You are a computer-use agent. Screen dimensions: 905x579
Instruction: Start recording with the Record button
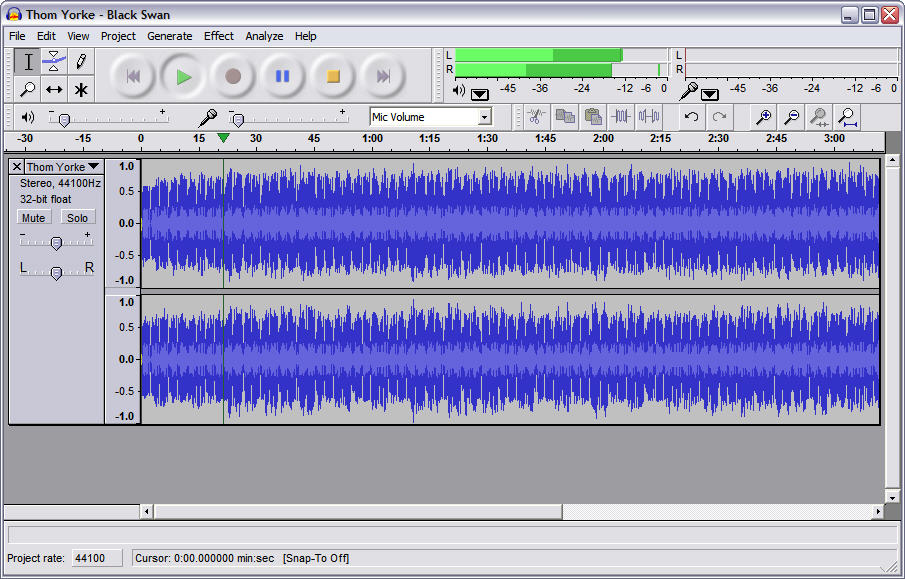pos(233,76)
